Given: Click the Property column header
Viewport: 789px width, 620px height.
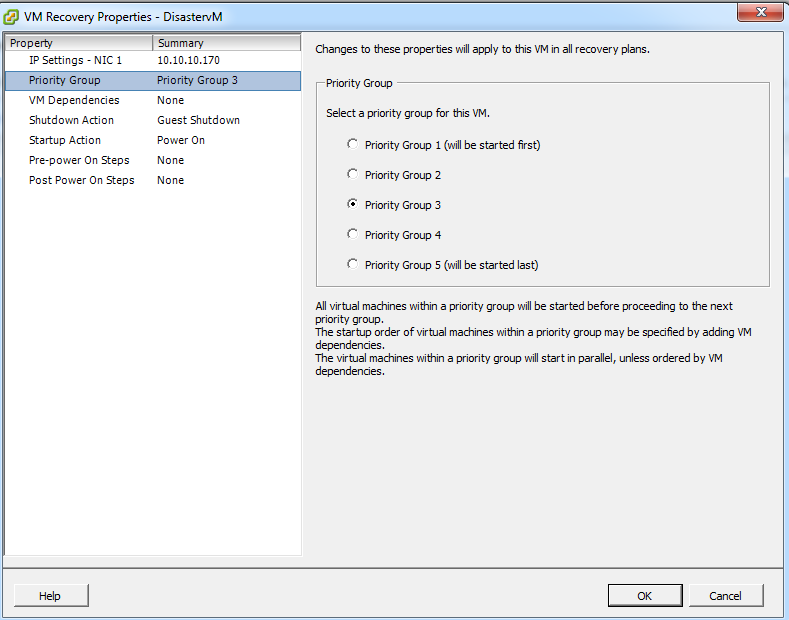Looking at the screenshot, I should pyautogui.click(x=78, y=43).
